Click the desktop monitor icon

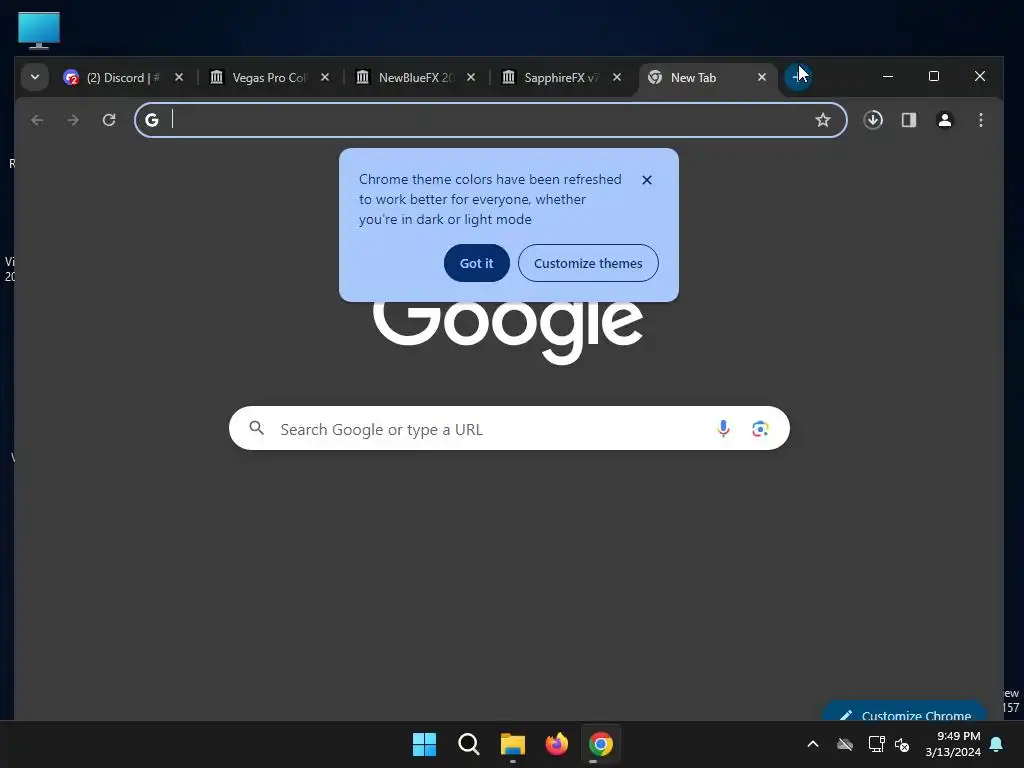point(39,30)
